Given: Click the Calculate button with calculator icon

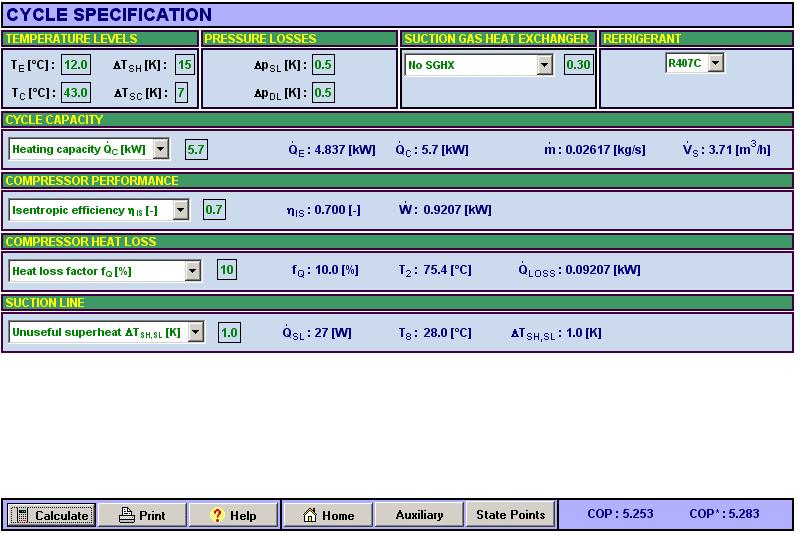Looking at the screenshot, I should point(51,515).
